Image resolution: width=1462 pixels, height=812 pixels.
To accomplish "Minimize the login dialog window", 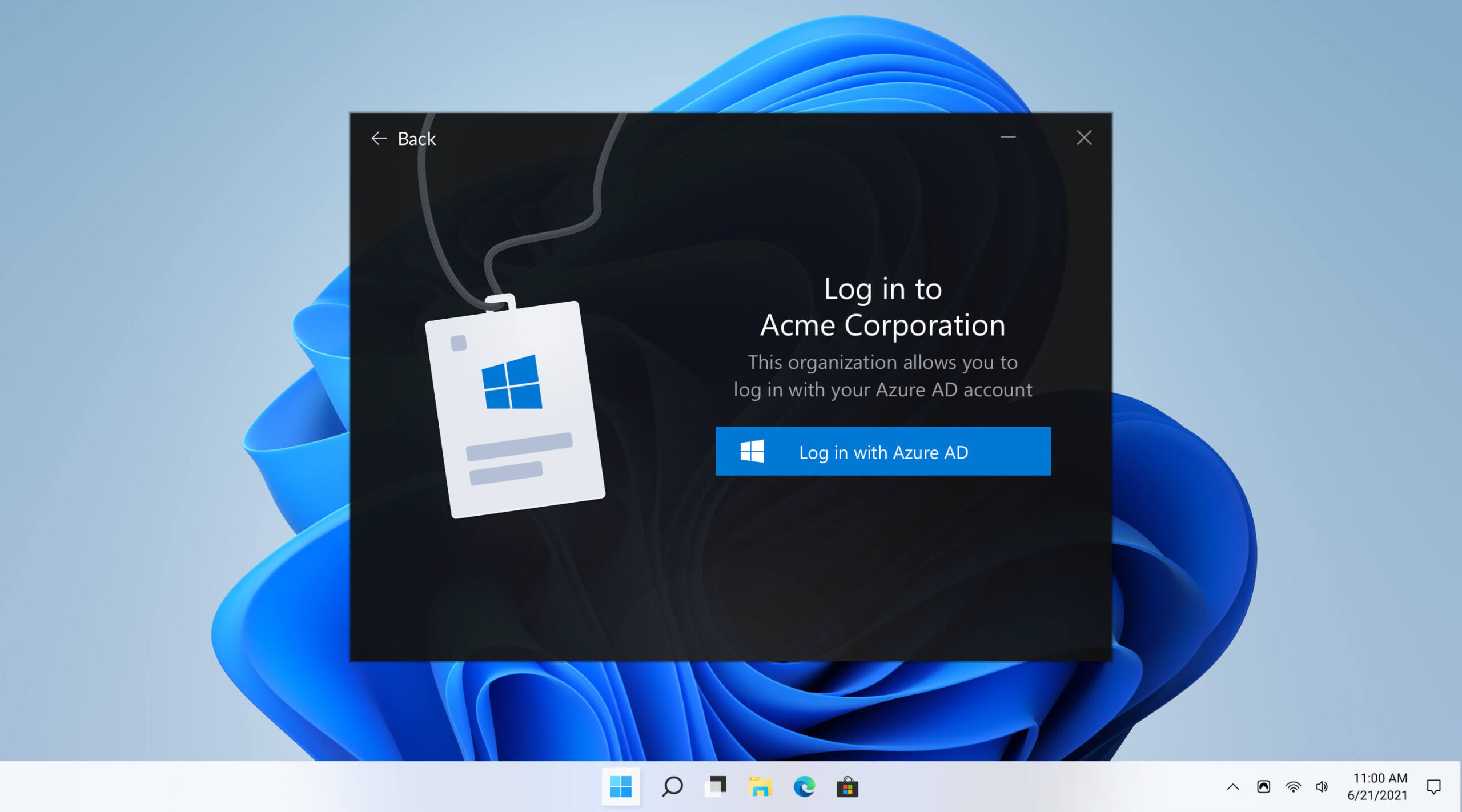I will point(1007,138).
